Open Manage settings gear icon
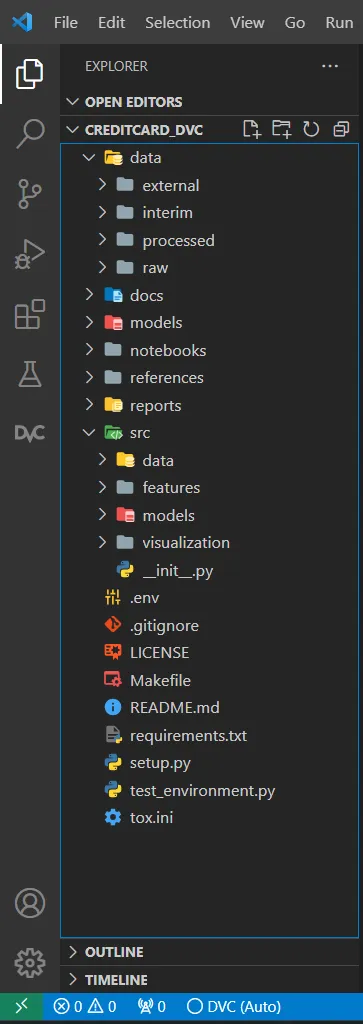 coord(30,962)
